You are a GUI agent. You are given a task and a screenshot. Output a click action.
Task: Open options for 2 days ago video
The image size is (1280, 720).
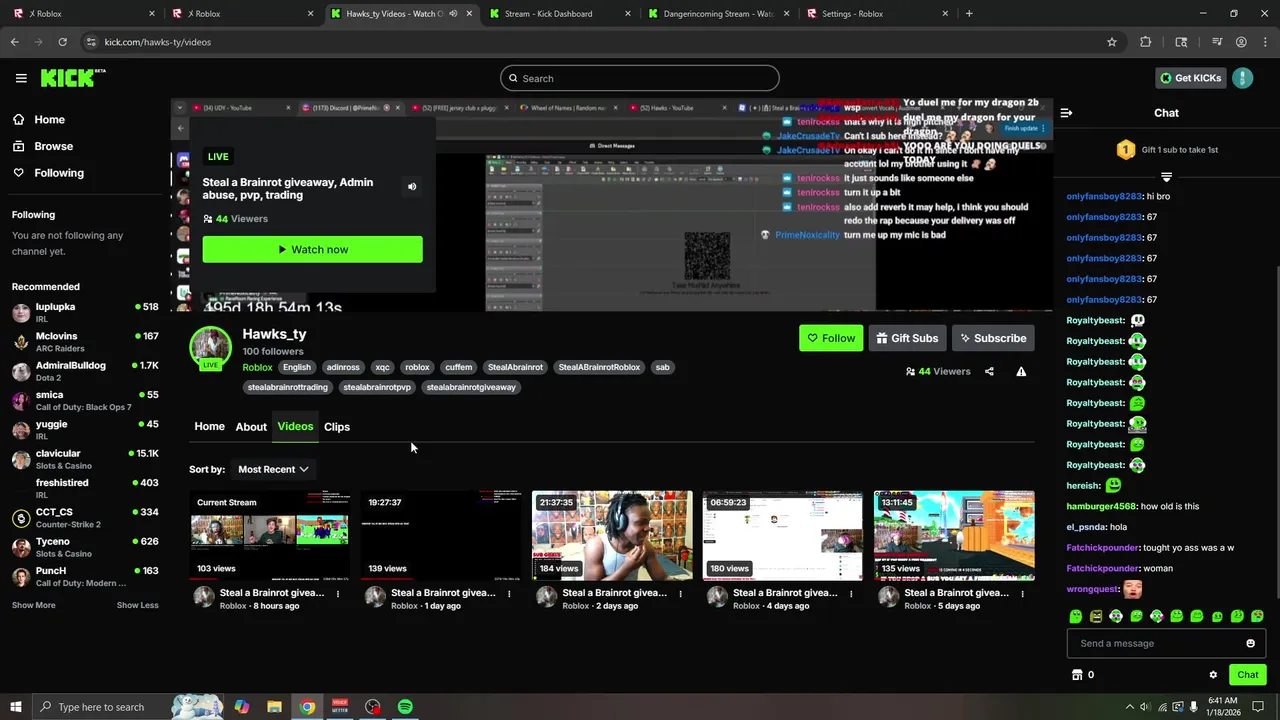[x=680, y=593]
